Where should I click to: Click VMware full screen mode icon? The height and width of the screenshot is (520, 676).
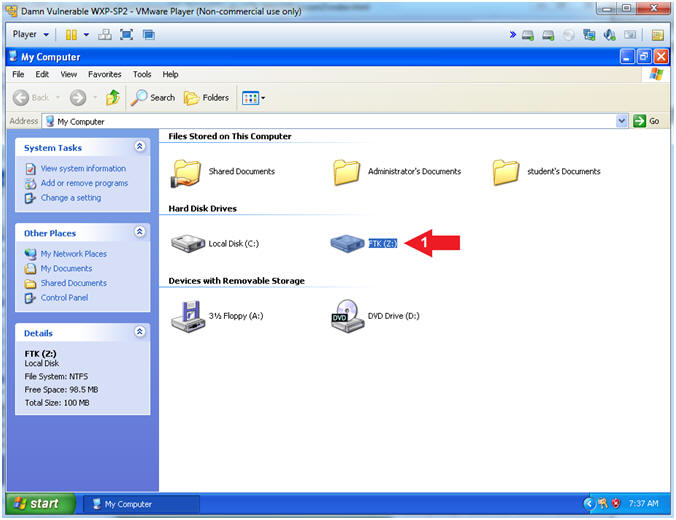click(x=126, y=34)
